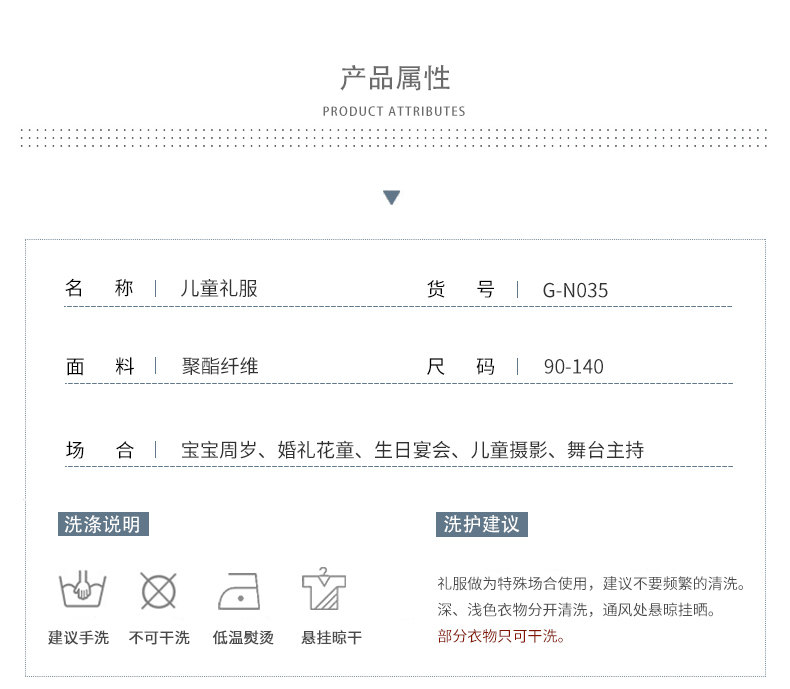Click the hang-dry shirt icon
The image size is (790, 689).
point(324,589)
